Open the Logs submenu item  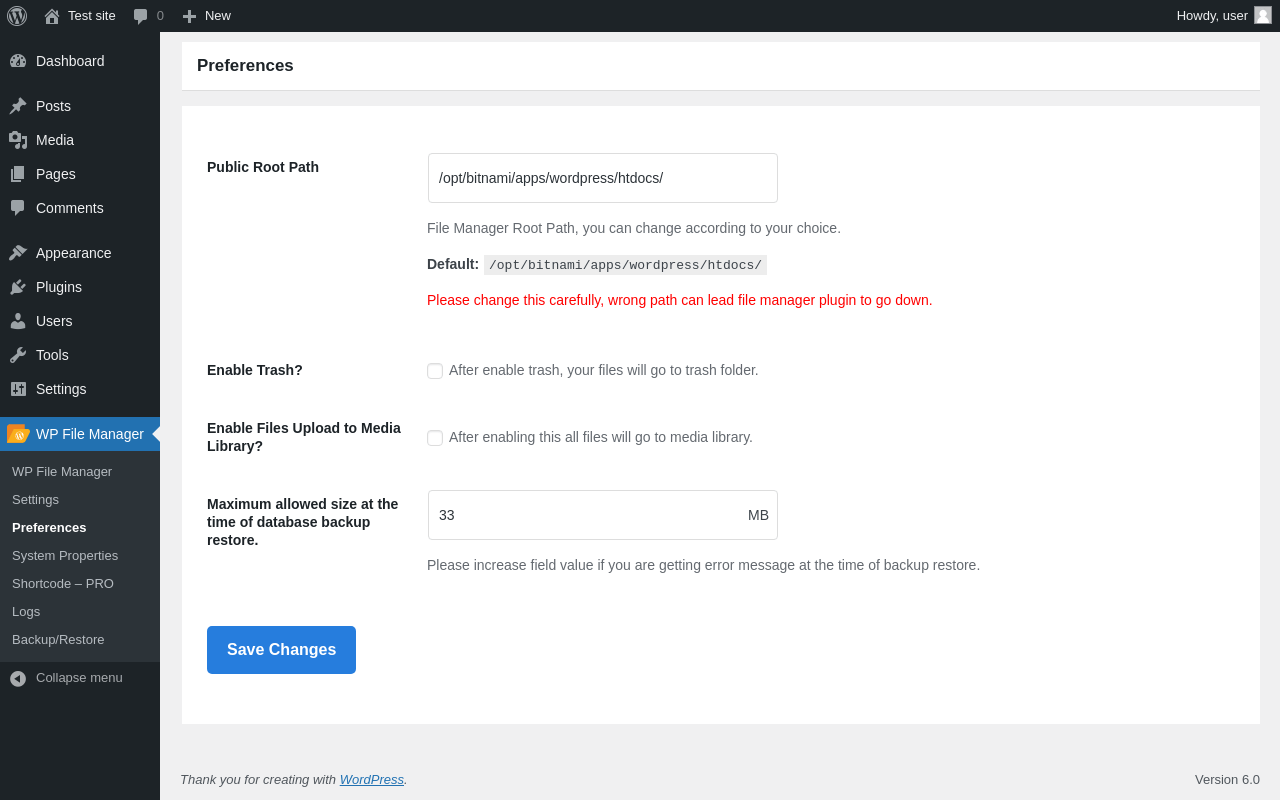pos(26,612)
